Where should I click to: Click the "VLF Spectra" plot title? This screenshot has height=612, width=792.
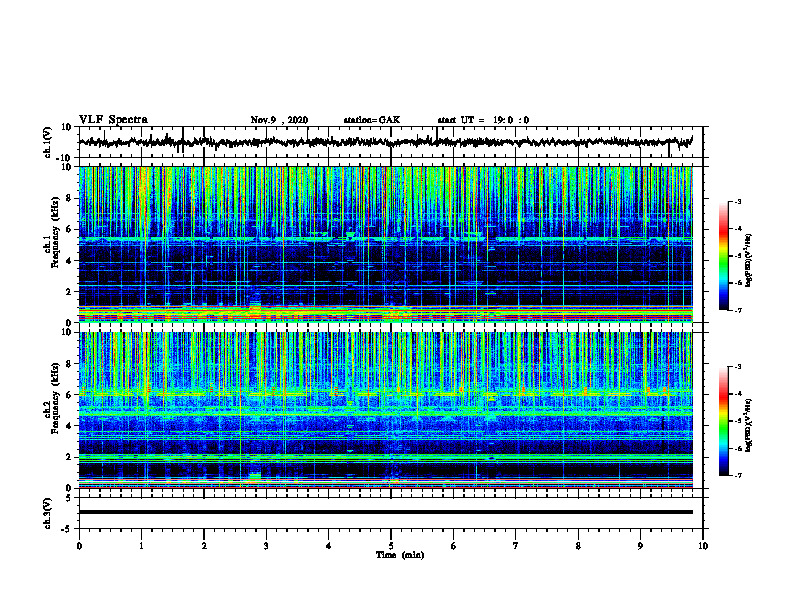coord(114,120)
